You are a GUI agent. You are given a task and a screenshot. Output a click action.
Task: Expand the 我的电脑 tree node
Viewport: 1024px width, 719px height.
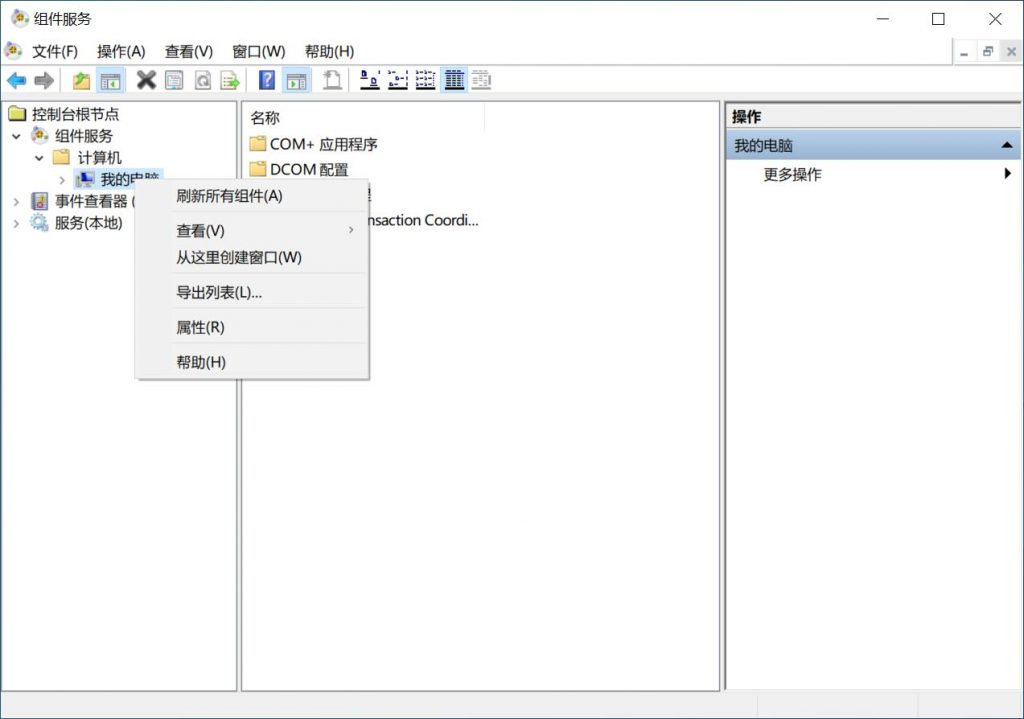click(62, 180)
